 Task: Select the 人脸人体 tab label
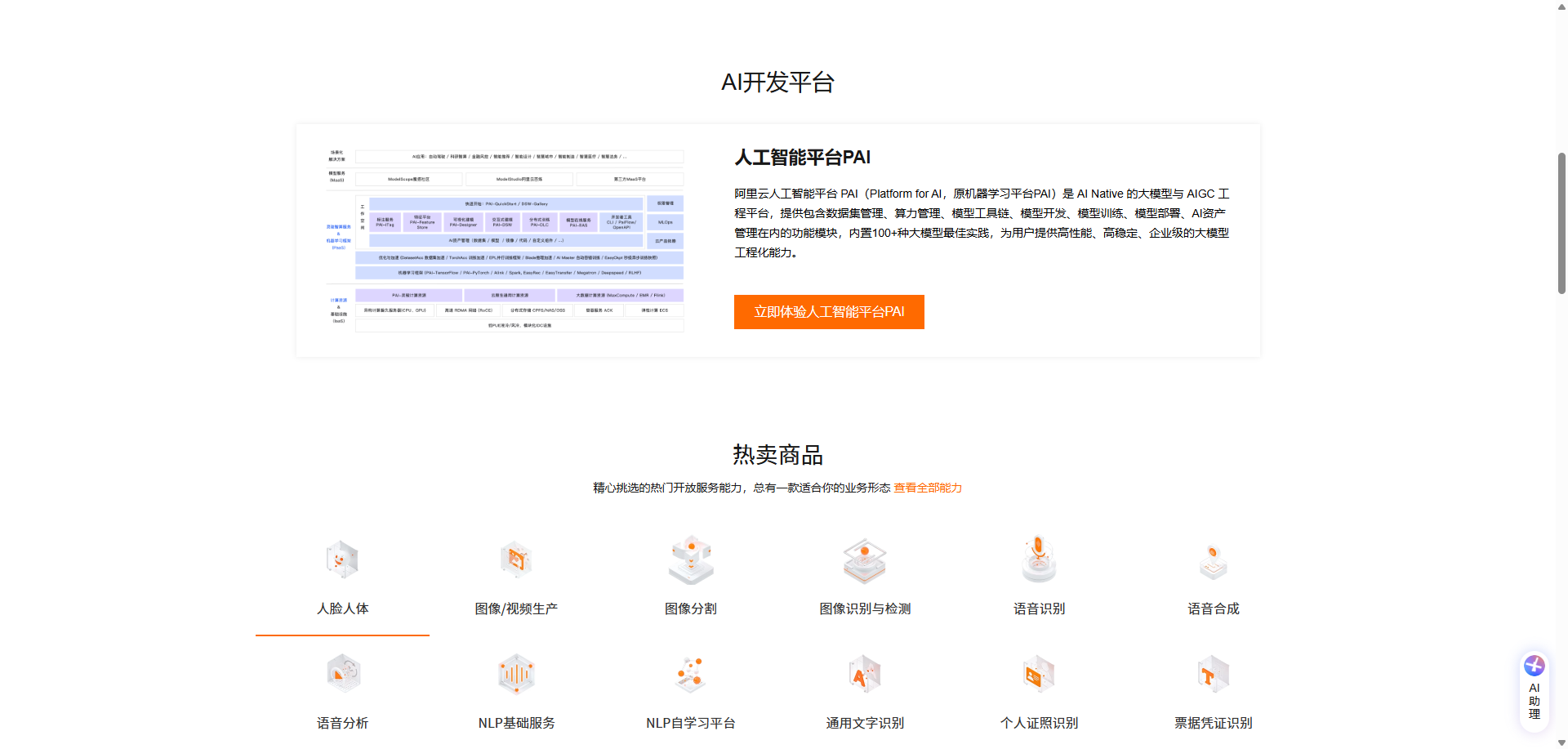tap(343, 609)
